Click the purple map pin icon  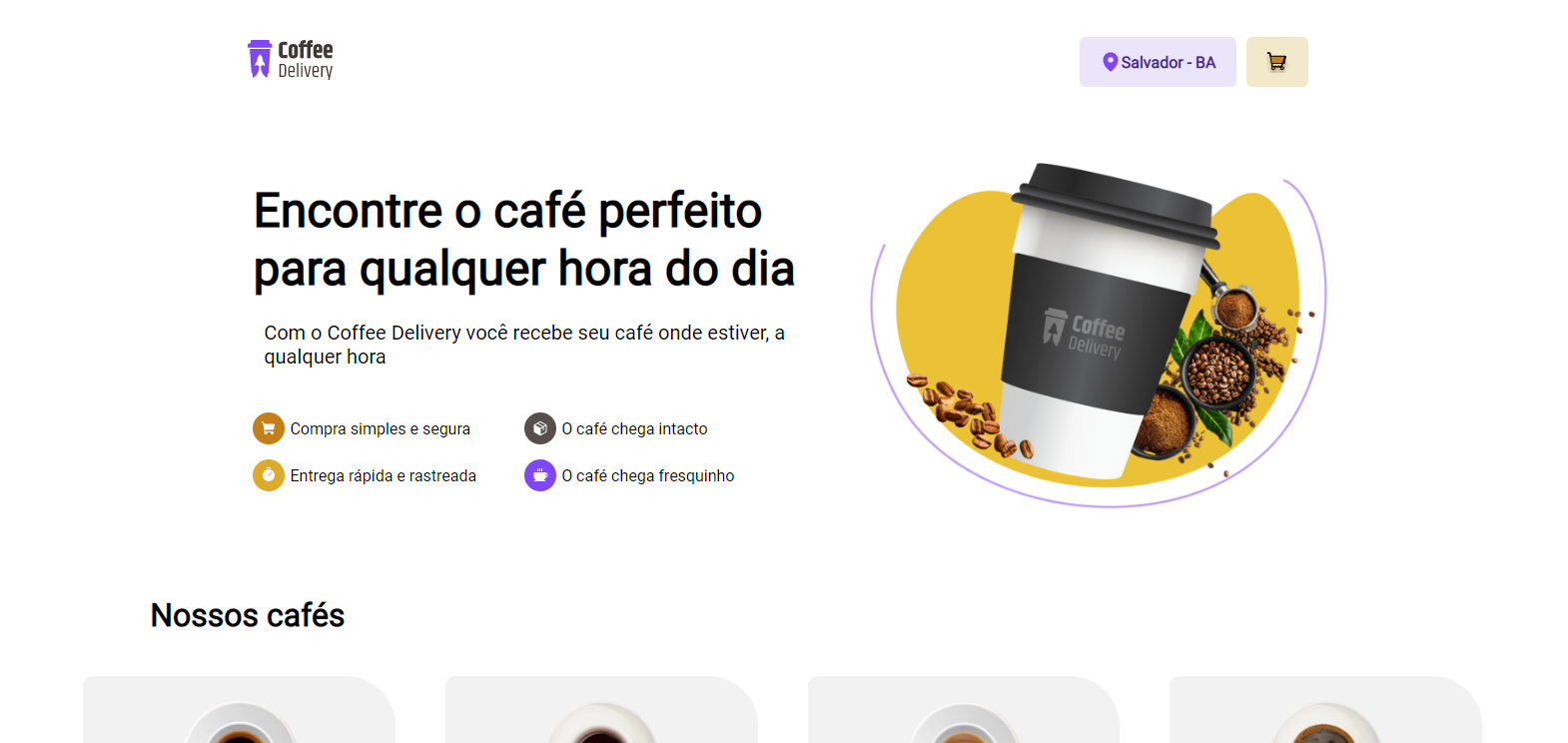click(x=1110, y=62)
